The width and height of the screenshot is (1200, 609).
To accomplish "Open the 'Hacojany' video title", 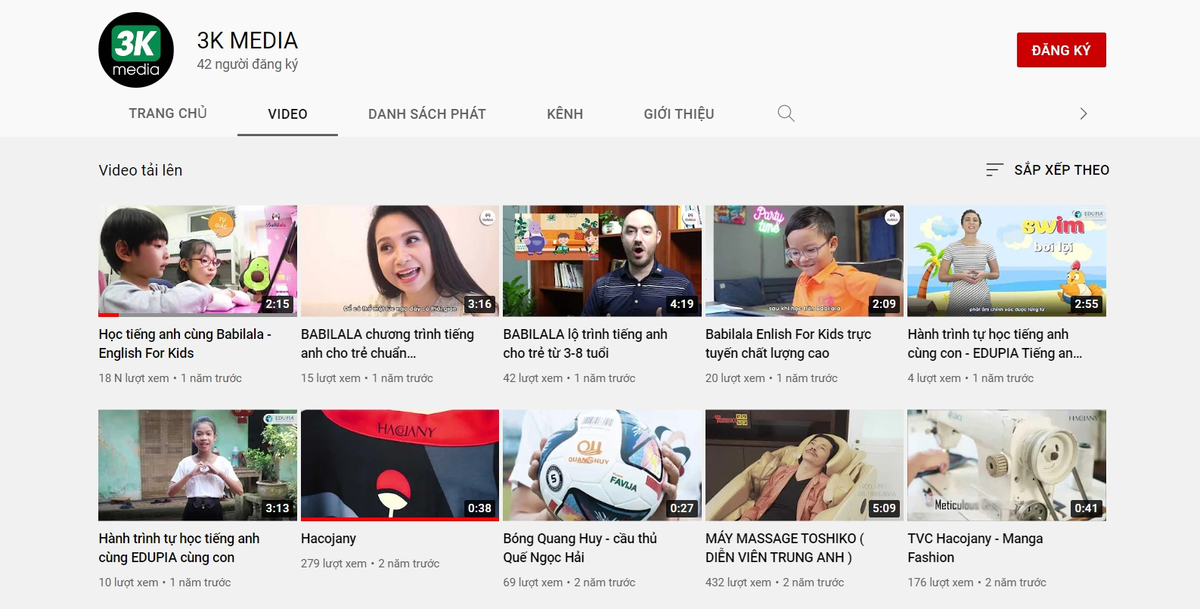I will point(328,539).
